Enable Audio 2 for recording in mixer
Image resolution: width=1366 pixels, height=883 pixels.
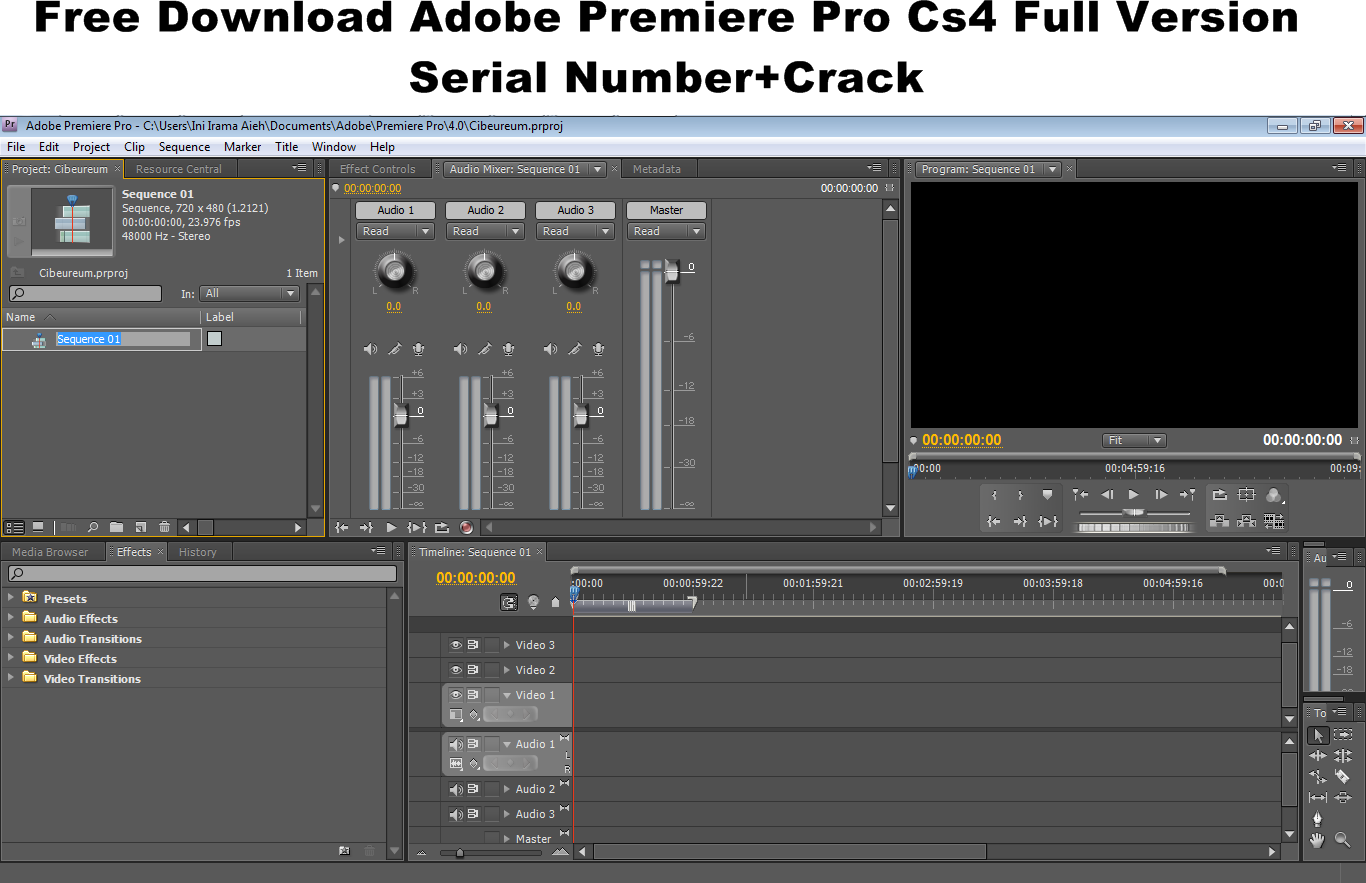click(508, 349)
